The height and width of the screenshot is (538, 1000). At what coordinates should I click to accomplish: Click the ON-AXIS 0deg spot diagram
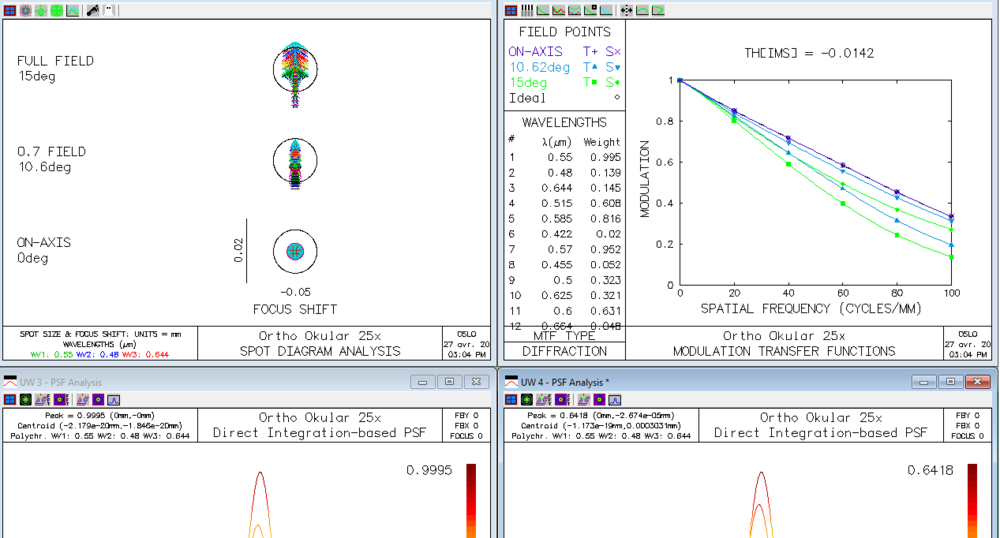click(x=295, y=251)
